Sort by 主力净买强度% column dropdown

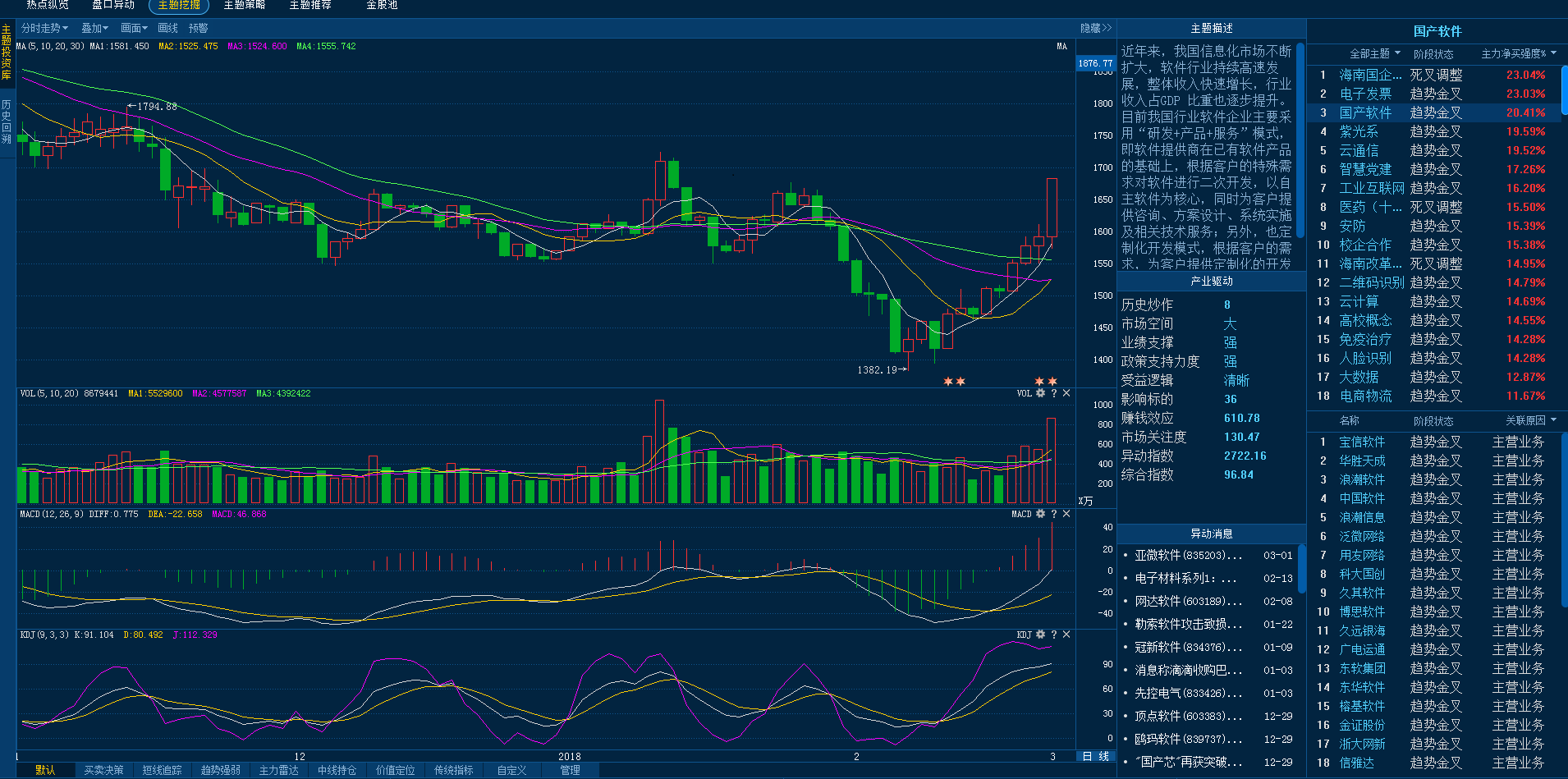1518,53
